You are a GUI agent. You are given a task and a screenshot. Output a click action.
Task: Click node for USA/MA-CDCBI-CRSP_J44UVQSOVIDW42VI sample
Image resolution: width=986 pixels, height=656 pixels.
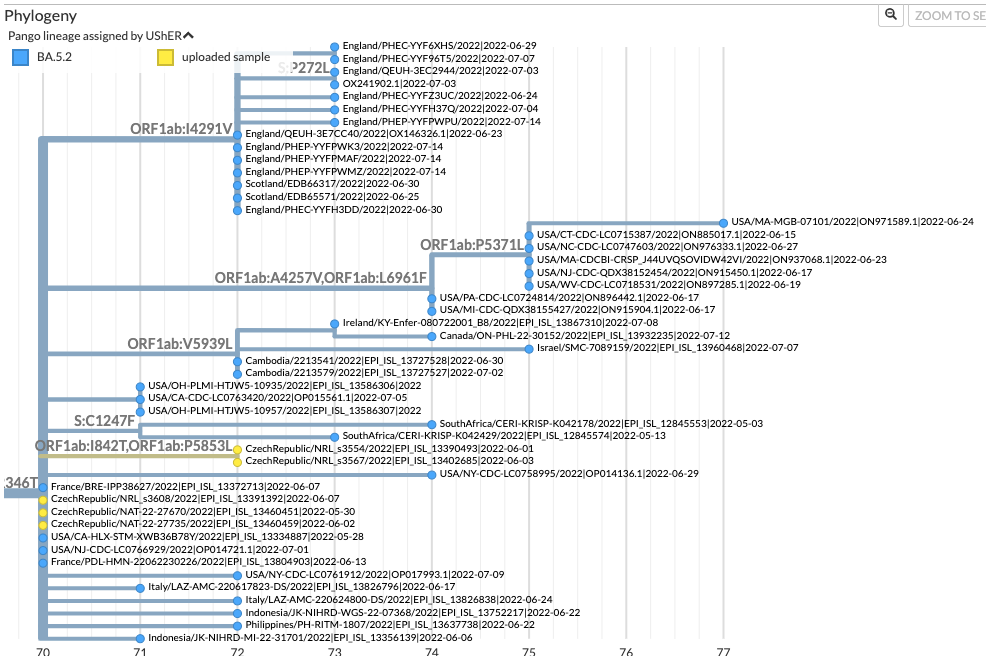click(x=529, y=260)
